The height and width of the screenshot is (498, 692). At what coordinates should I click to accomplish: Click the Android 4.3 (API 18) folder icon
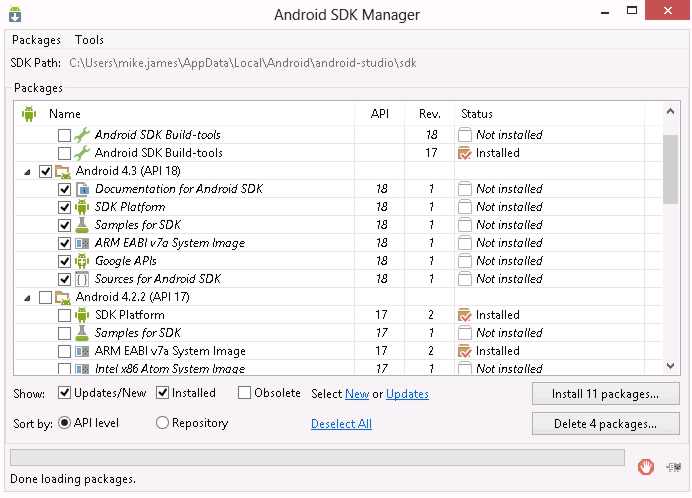point(63,171)
